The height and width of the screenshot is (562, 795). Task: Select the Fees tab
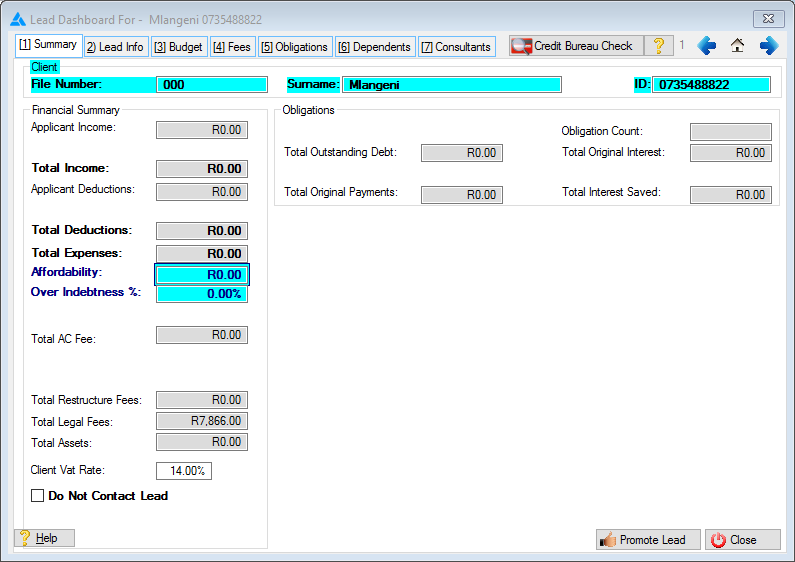pyautogui.click(x=232, y=47)
